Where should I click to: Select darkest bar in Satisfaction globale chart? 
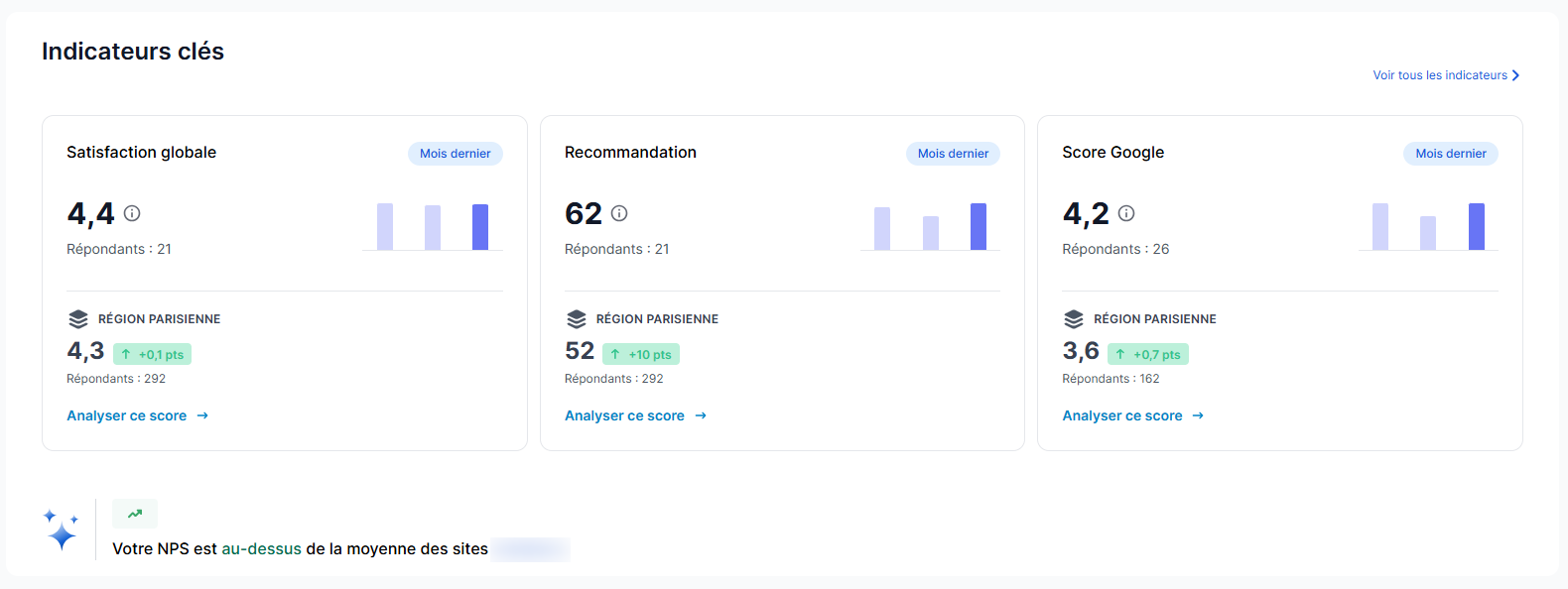(x=480, y=227)
